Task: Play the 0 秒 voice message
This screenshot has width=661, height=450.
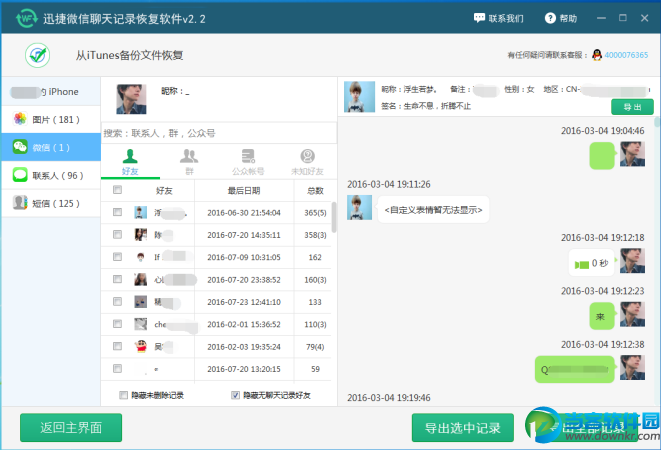Action: (x=591, y=263)
